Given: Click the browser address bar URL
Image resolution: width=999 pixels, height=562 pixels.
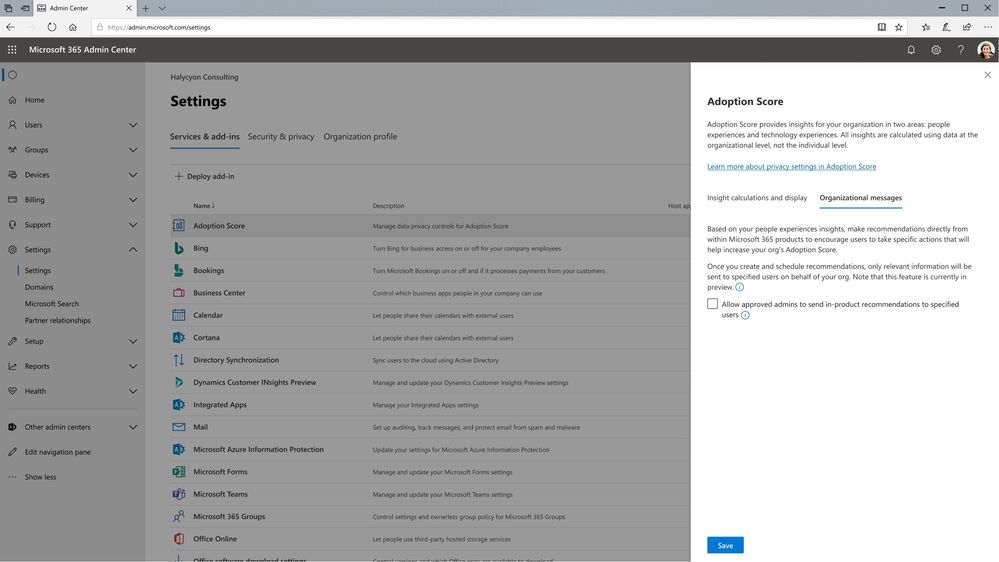Looking at the screenshot, I should coord(159,27).
